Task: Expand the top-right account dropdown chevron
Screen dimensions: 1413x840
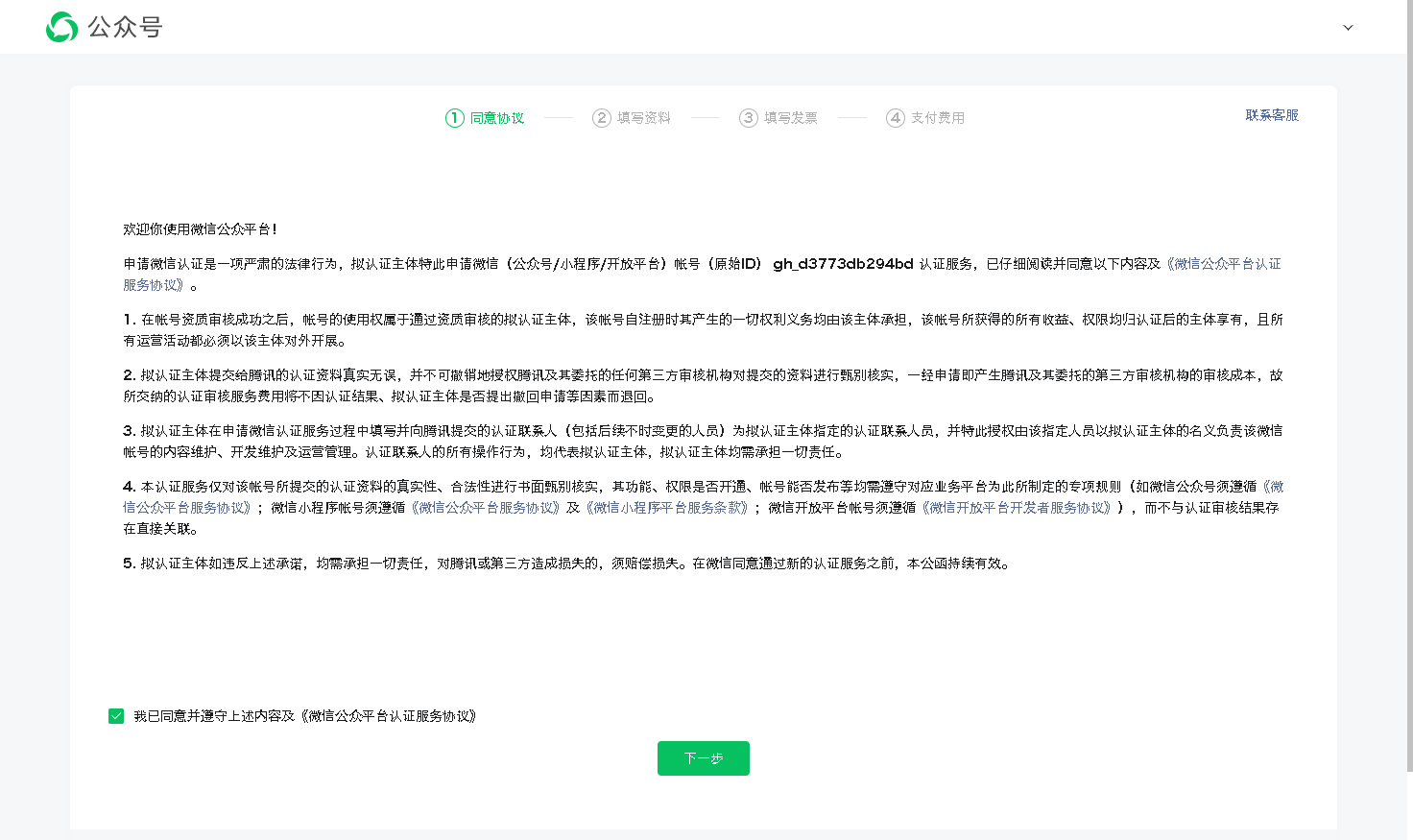Action: tap(1348, 28)
